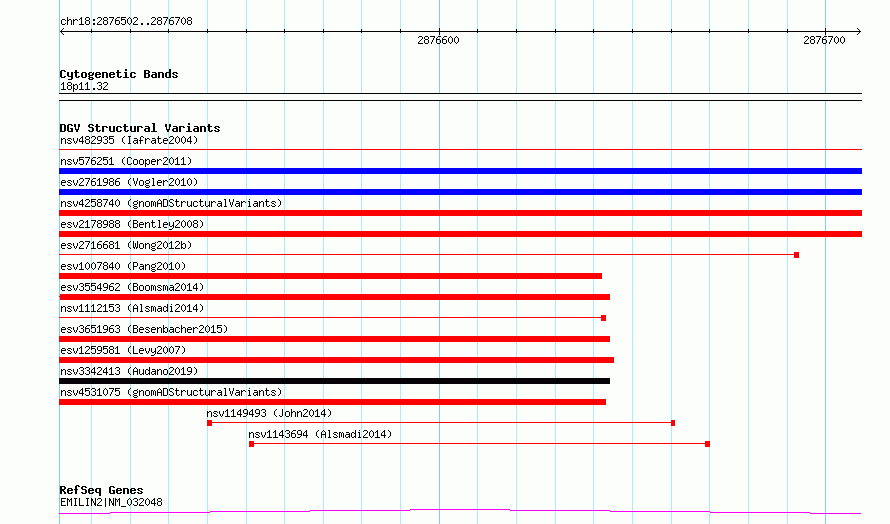This screenshot has width=890, height=524.
Task: Click the black nsv3342413 variant bar
Action: 334,381
